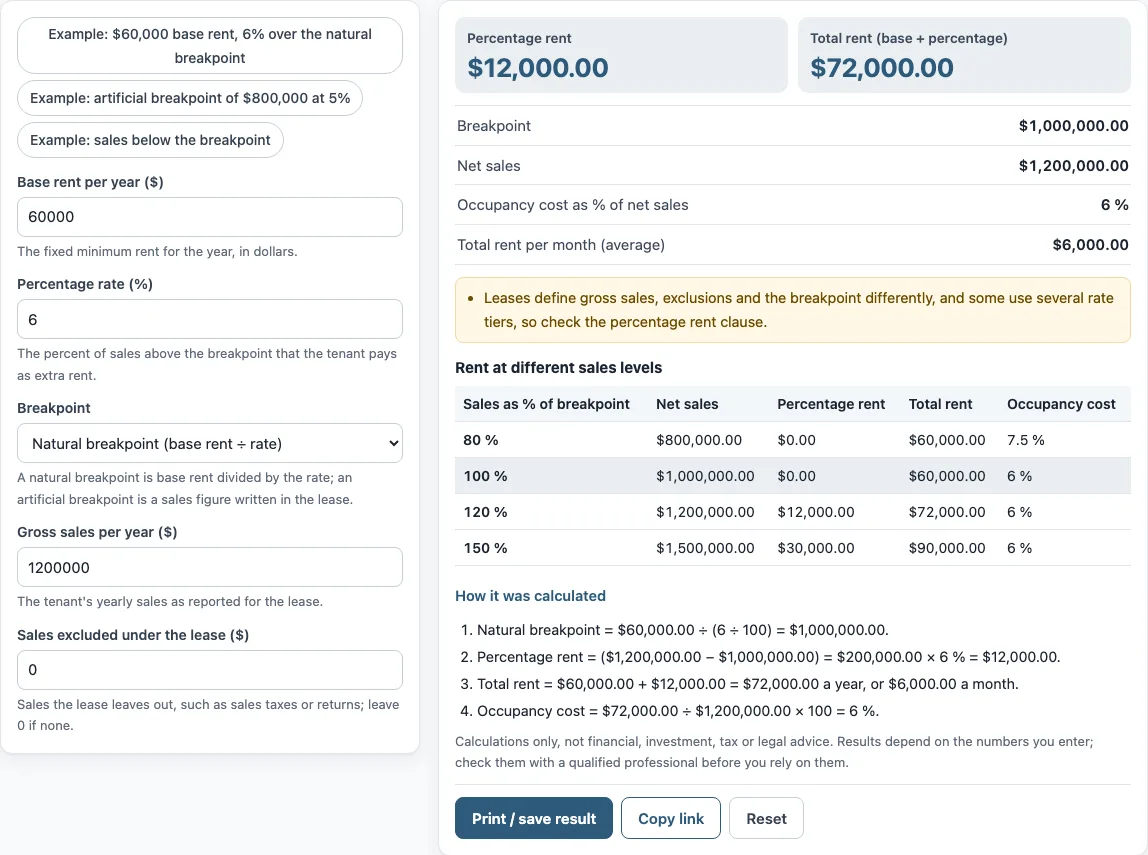Click the 100 % row label
1148x855 pixels.
pos(485,476)
